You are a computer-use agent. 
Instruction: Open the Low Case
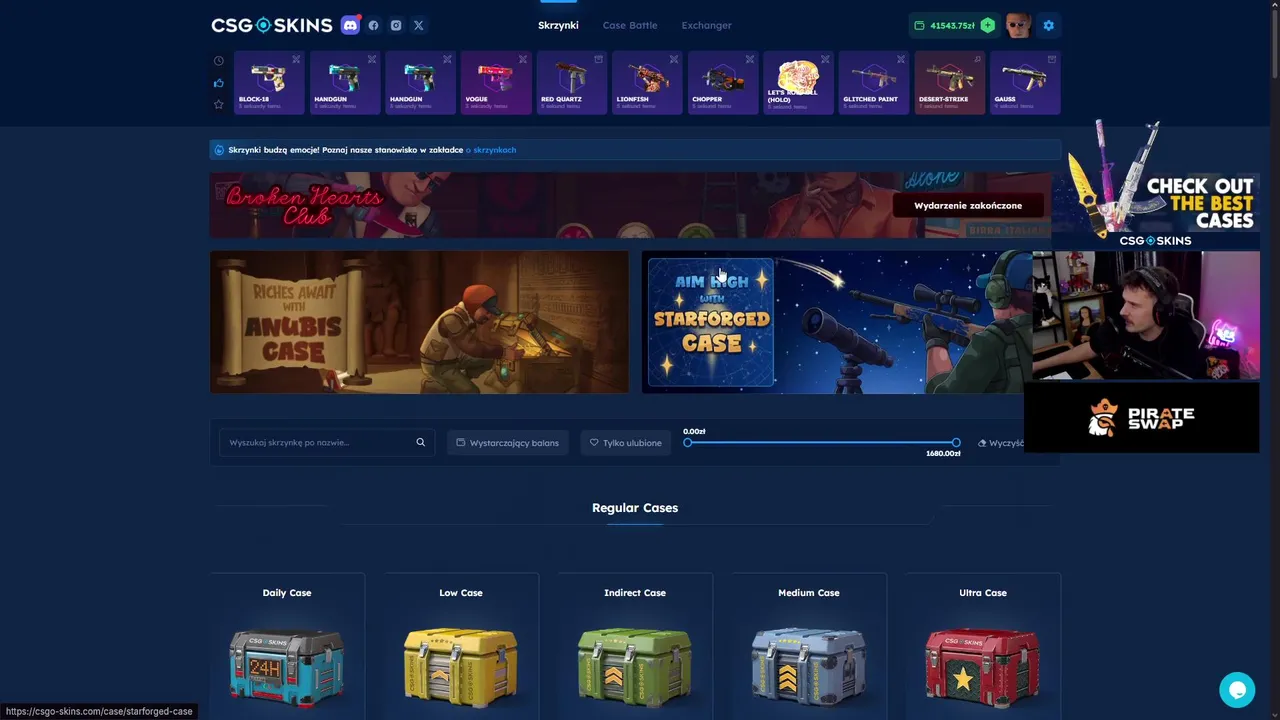(461, 646)
